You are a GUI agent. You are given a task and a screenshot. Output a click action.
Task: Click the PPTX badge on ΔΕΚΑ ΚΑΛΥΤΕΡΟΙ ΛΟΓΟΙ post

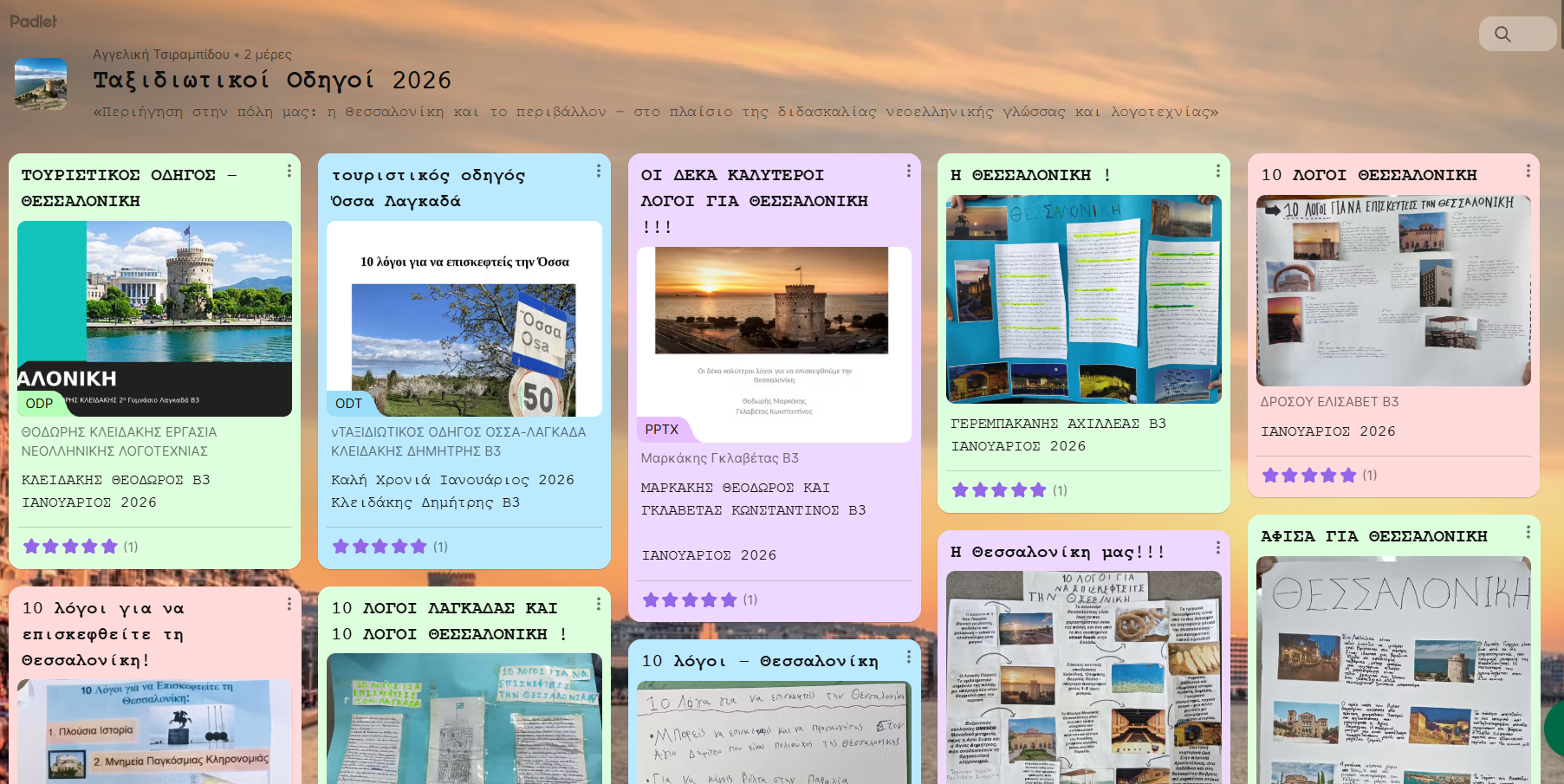point(661,430)
